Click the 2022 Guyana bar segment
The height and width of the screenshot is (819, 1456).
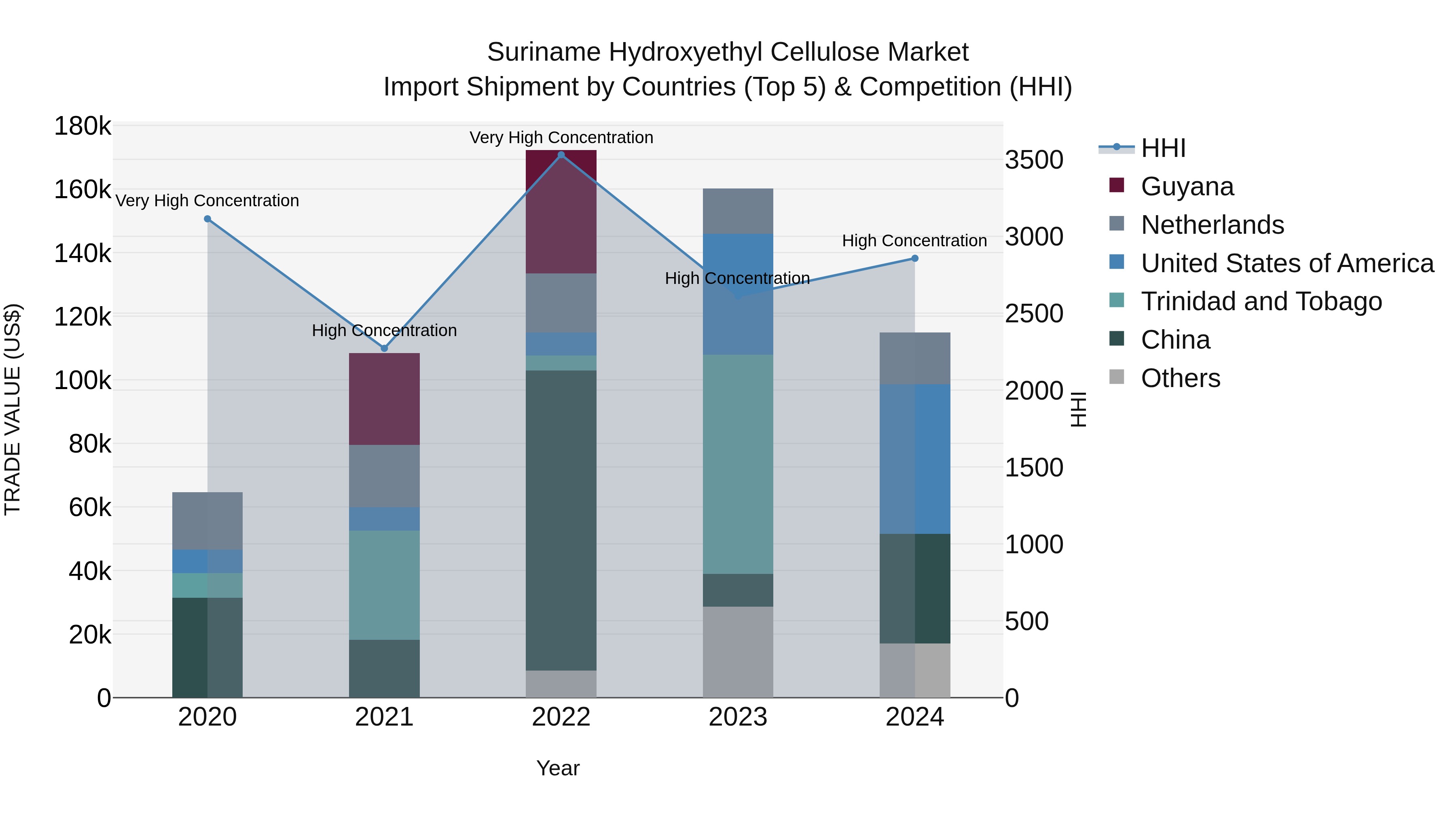click(x=561, y=212)
